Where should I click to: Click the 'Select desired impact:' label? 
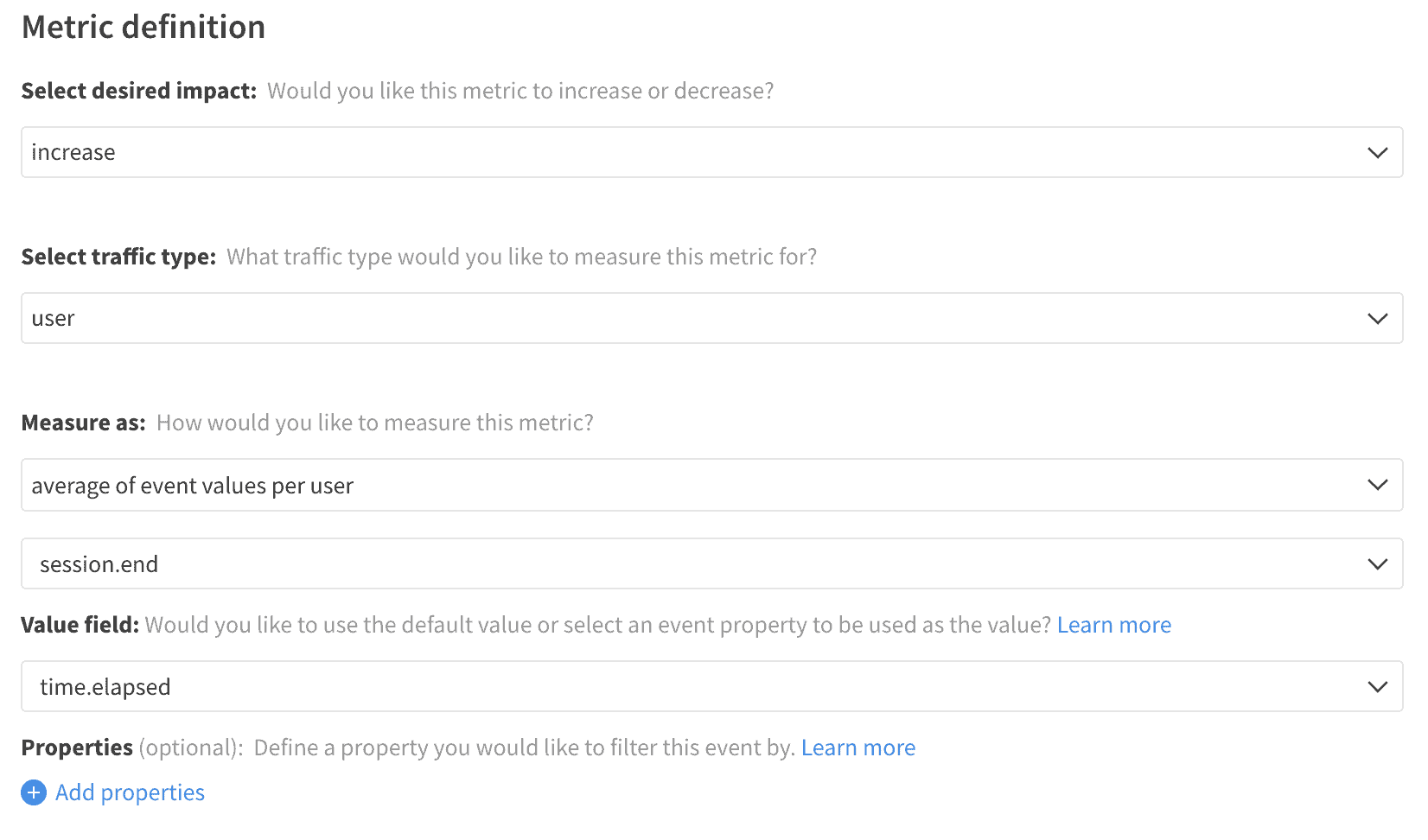click(x=139, y=91)
